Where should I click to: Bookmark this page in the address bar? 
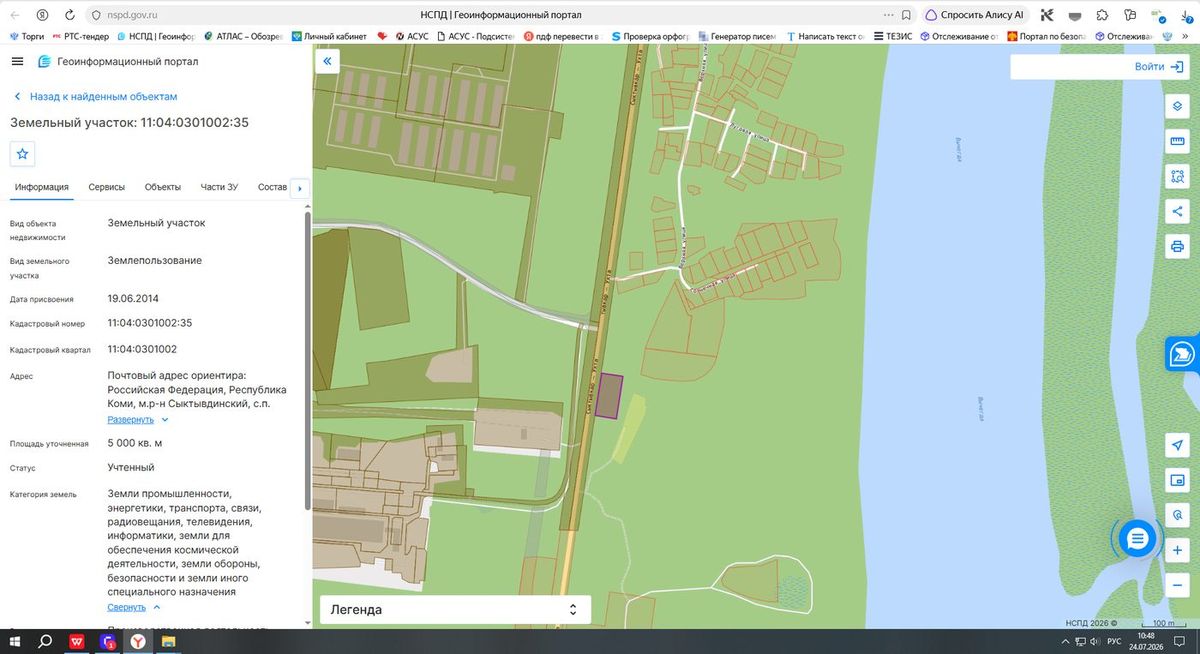click(x=906, y=15)
